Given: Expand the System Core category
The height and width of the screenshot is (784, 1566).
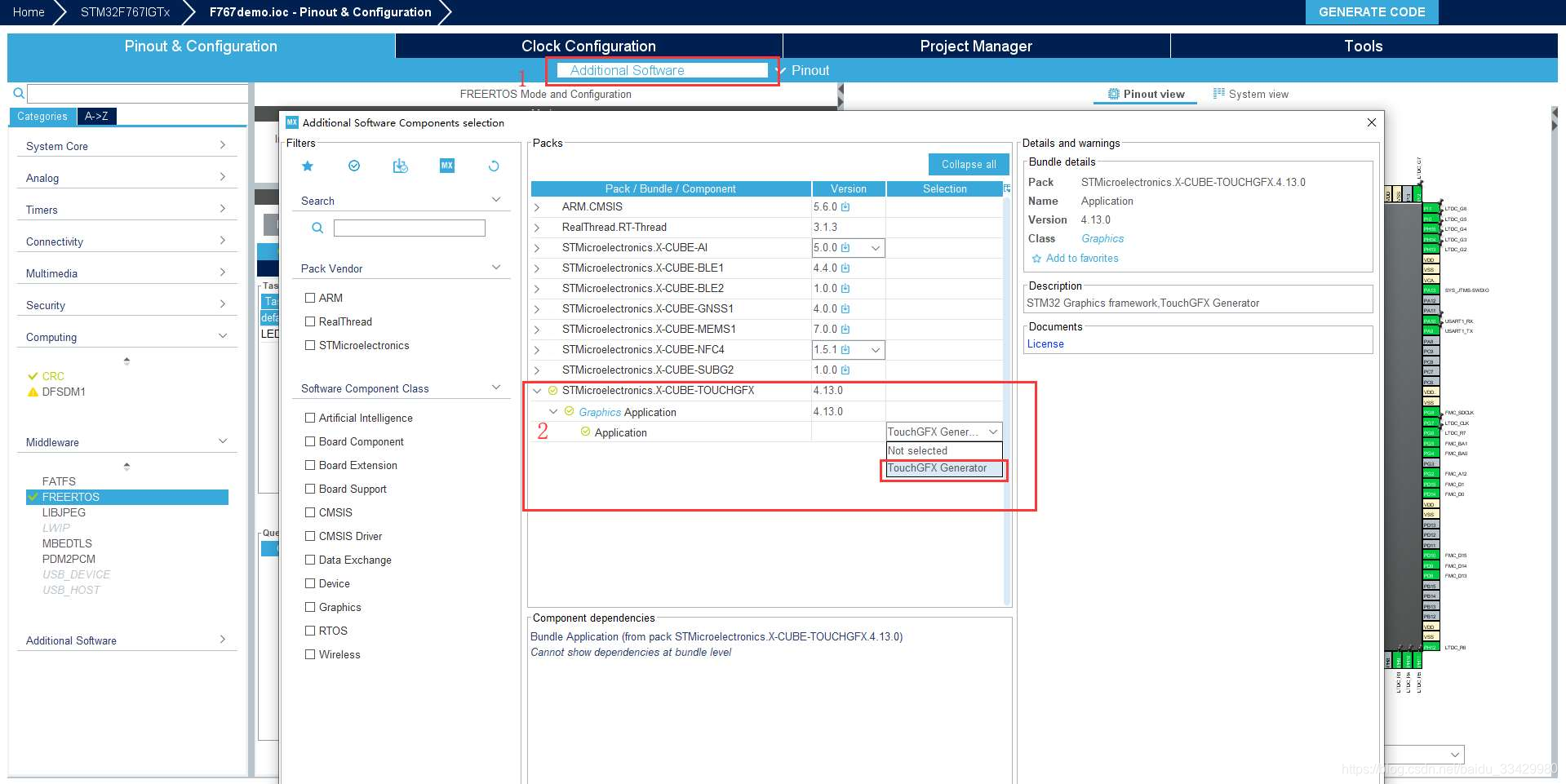Looking at the screenshot, I should pos(126,146).
